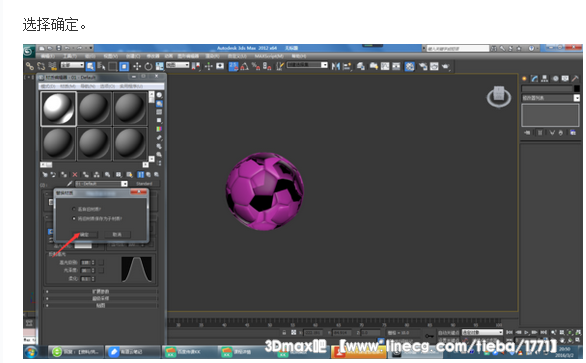Click Get Material in Material Editor toolbar
Viewport: 586px width, 363px height.
coord(45,175)
